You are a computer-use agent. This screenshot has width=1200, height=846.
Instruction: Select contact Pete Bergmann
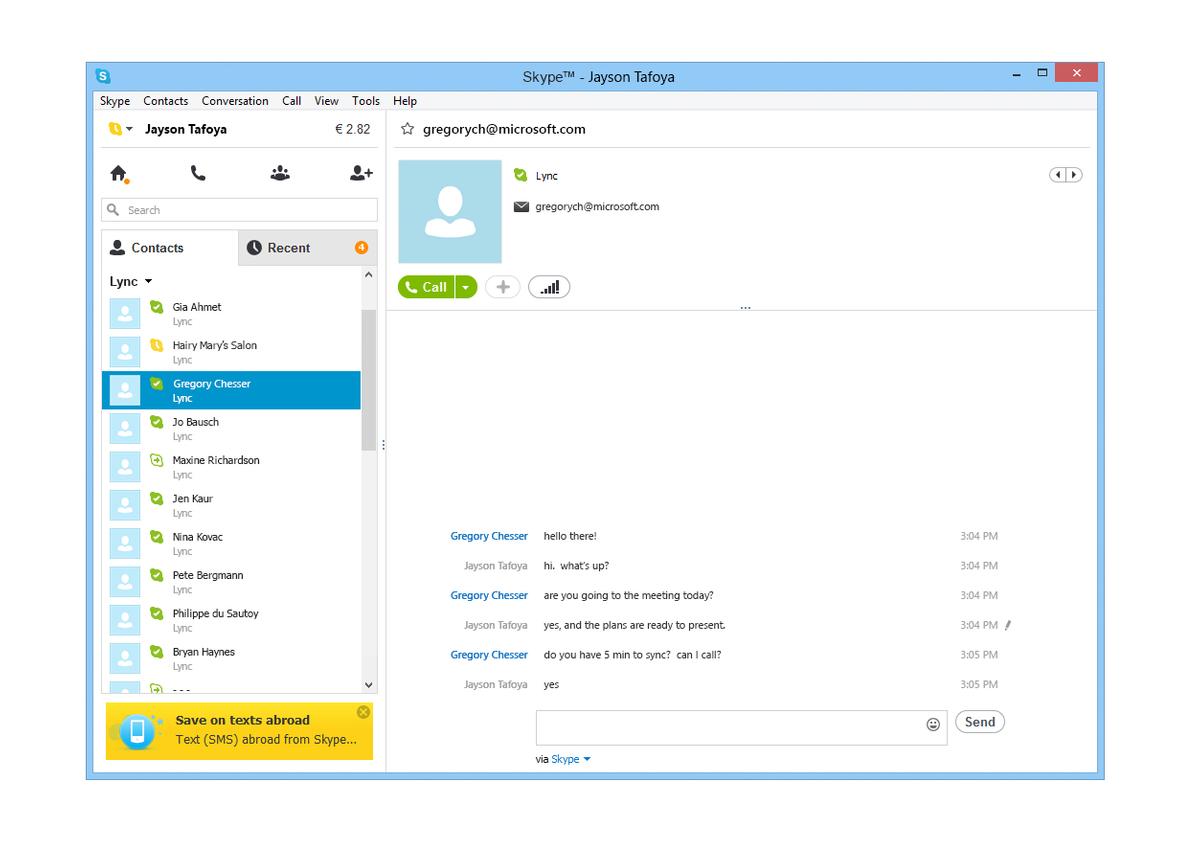coord(231,582)
